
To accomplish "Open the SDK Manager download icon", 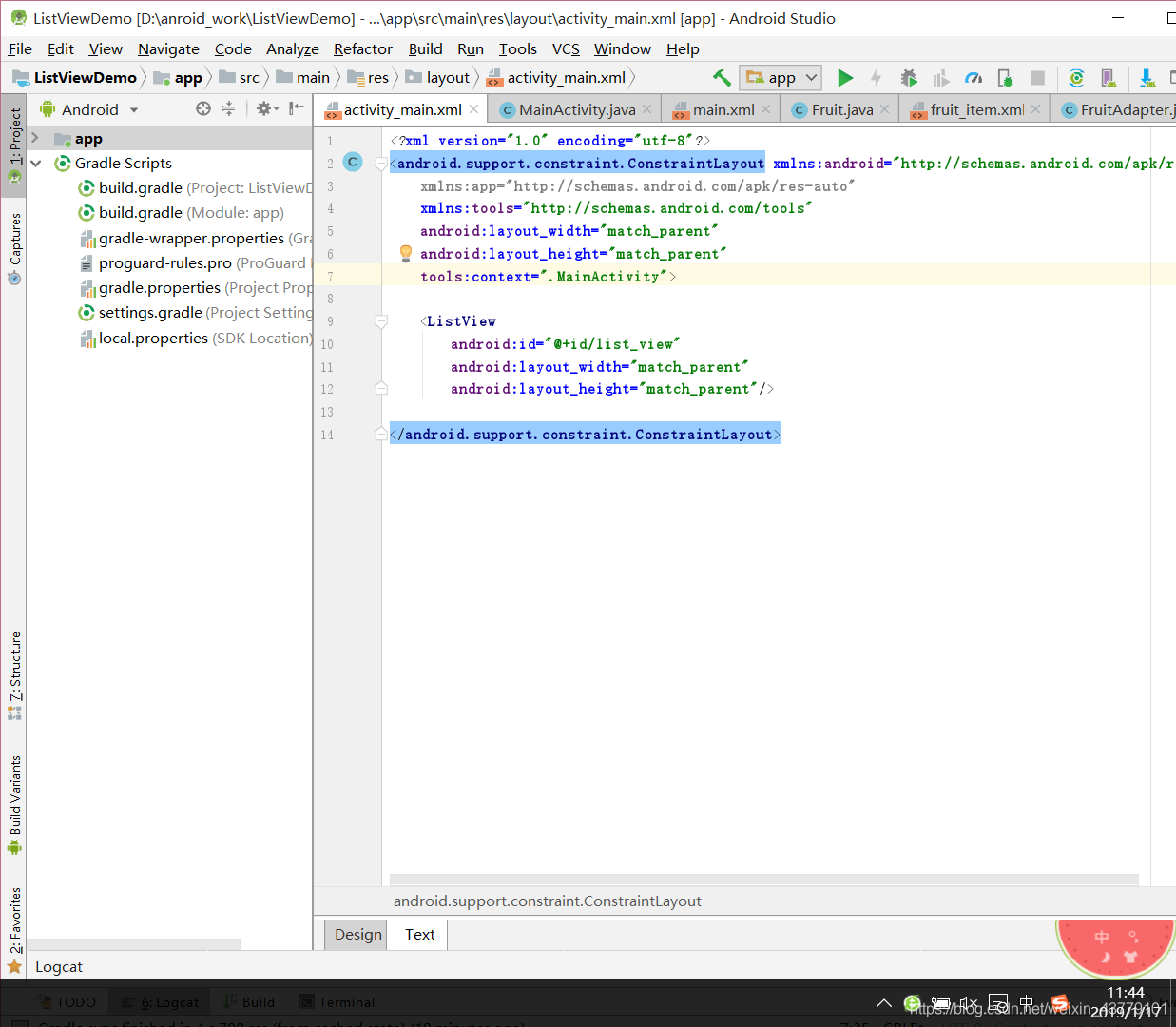I will 1147,78.
